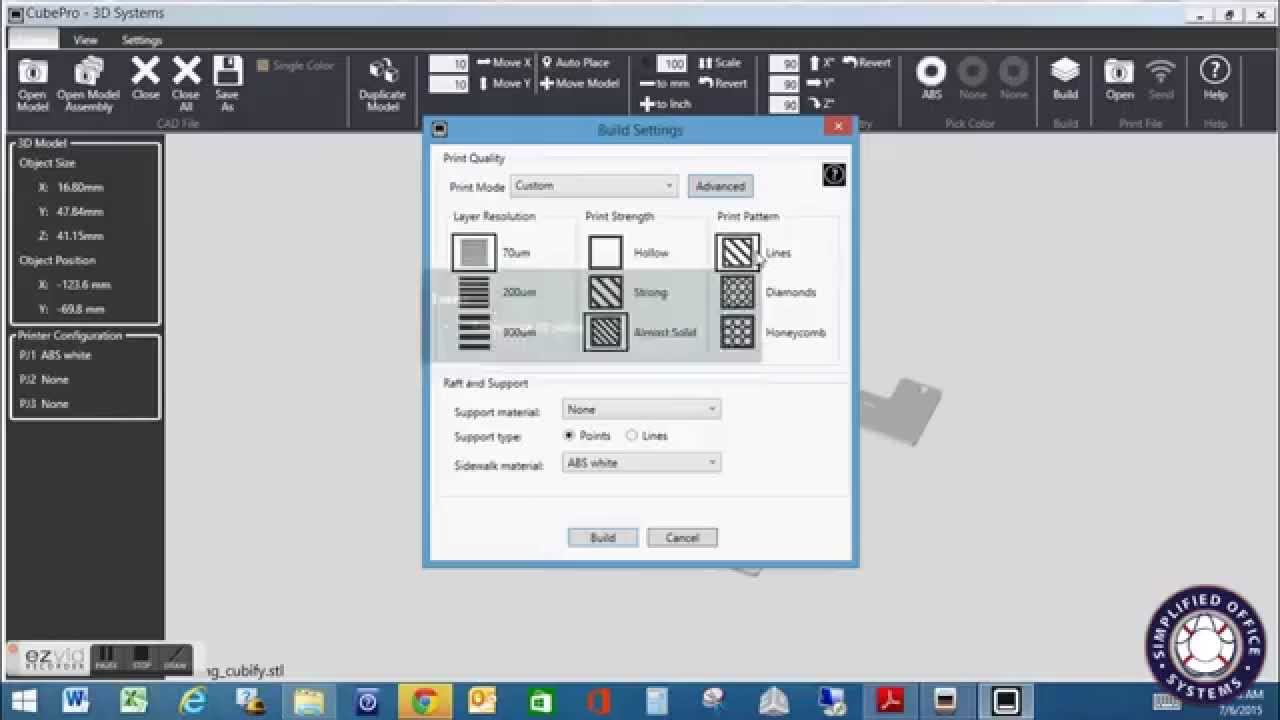Switch to the View tab
The width and height of the screenshot is (1280, 720).
(85, 40)
